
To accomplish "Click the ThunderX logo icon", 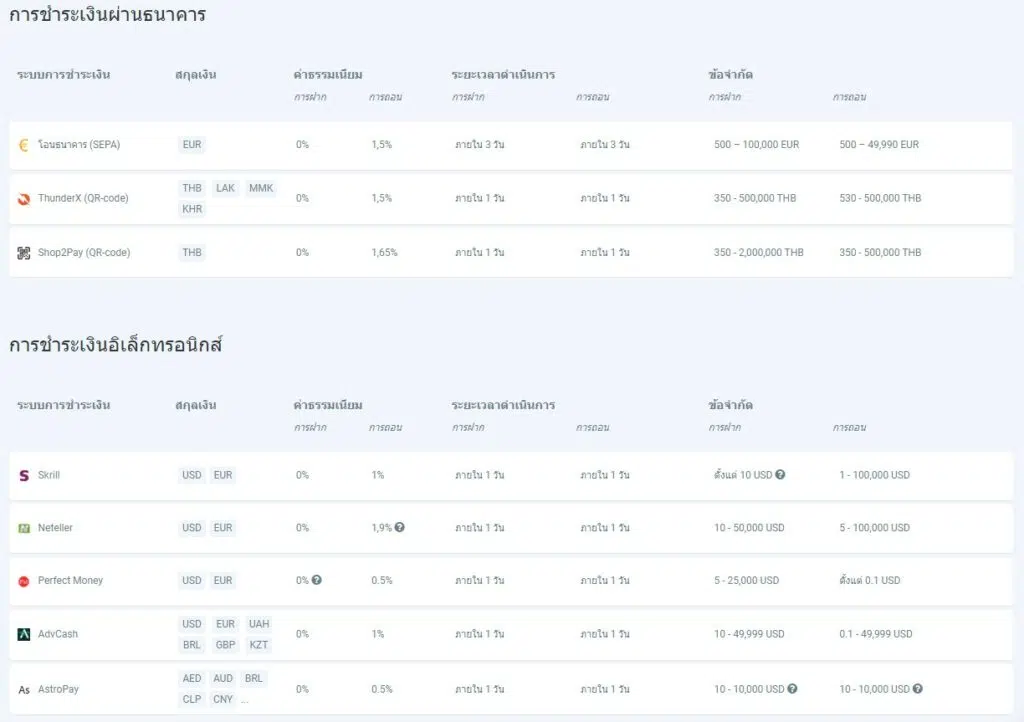I will tap(24, 199).
